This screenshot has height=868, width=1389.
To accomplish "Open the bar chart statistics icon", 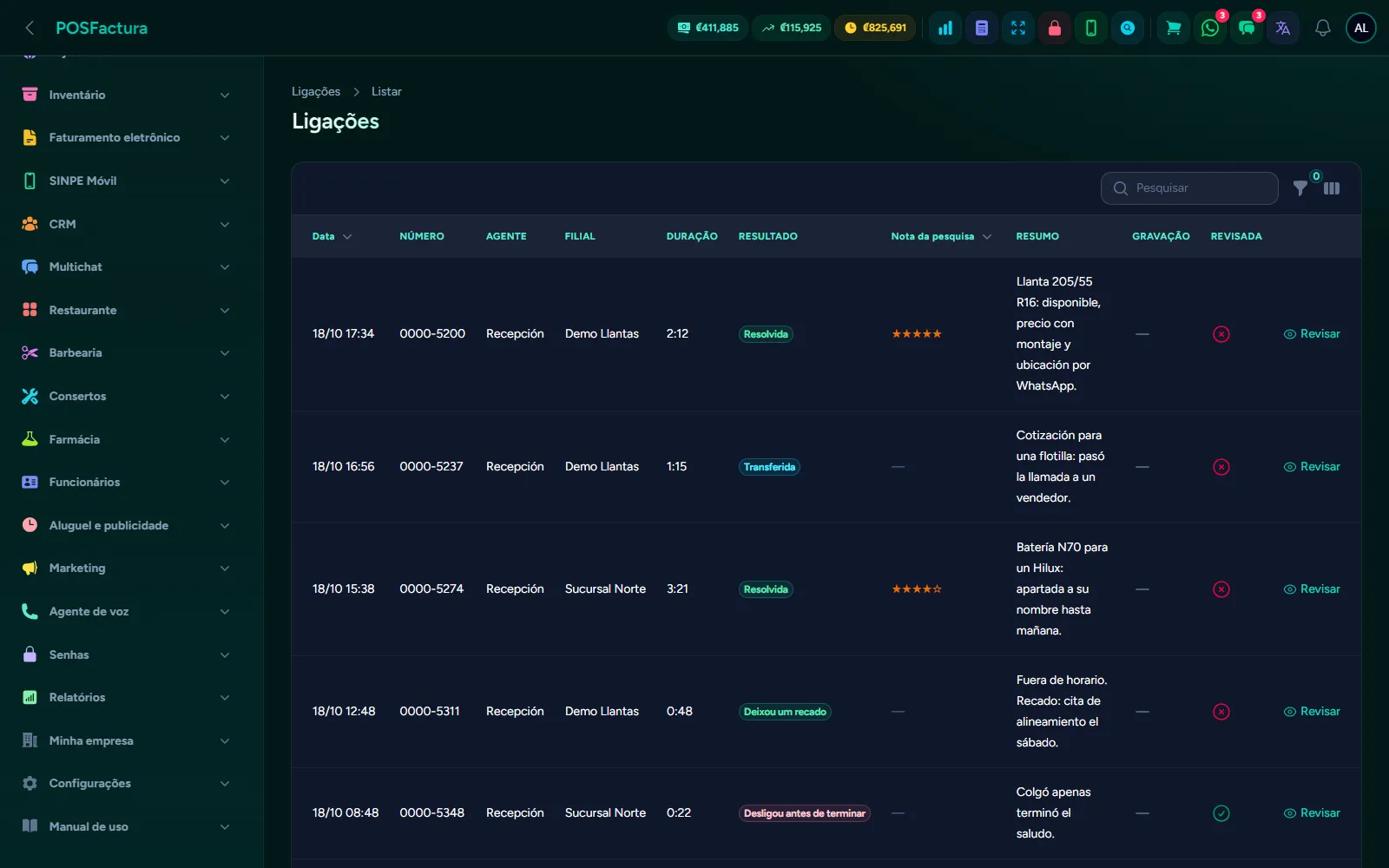I will coord(945,28).
